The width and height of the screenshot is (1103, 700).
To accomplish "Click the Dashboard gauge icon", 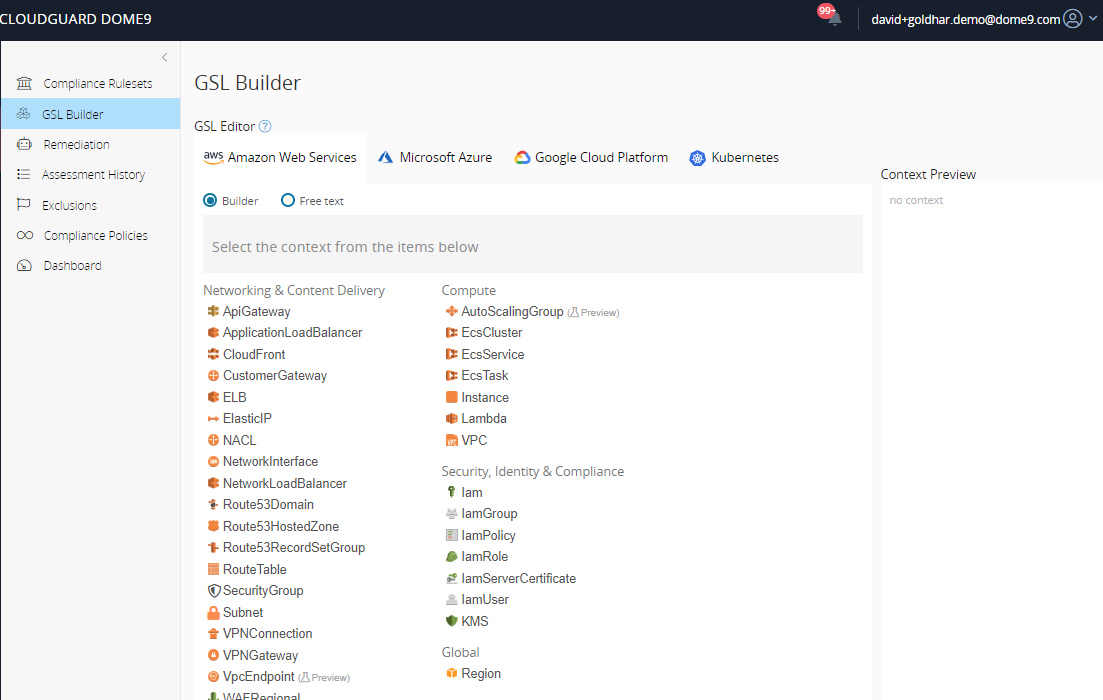I will pos(25,265).
